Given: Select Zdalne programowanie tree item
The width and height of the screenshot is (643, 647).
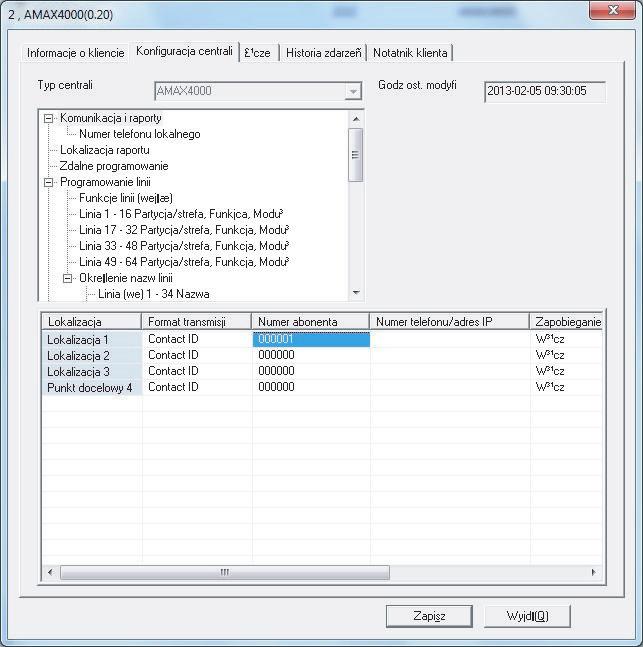Looking at the screenshot, I should [x=114, y=166].
